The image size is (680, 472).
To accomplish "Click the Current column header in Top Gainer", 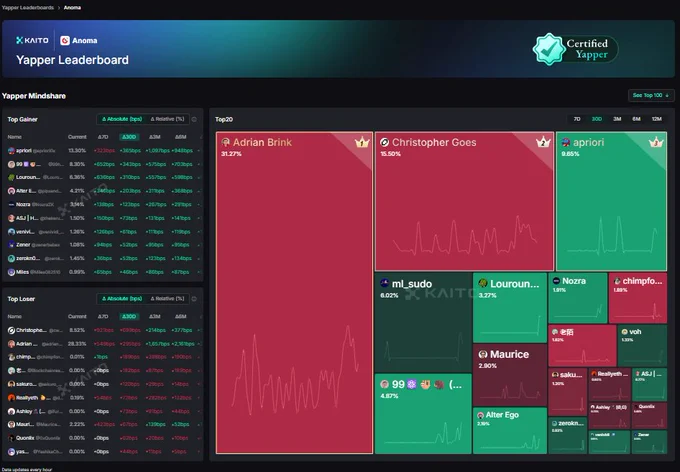I will (77, 137).
